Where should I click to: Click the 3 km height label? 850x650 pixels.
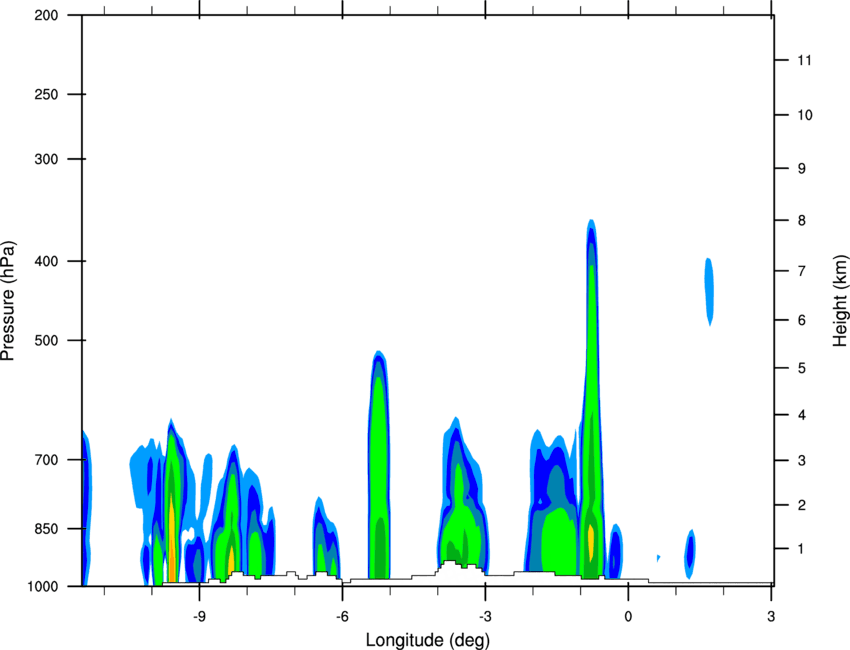(801, 461)
